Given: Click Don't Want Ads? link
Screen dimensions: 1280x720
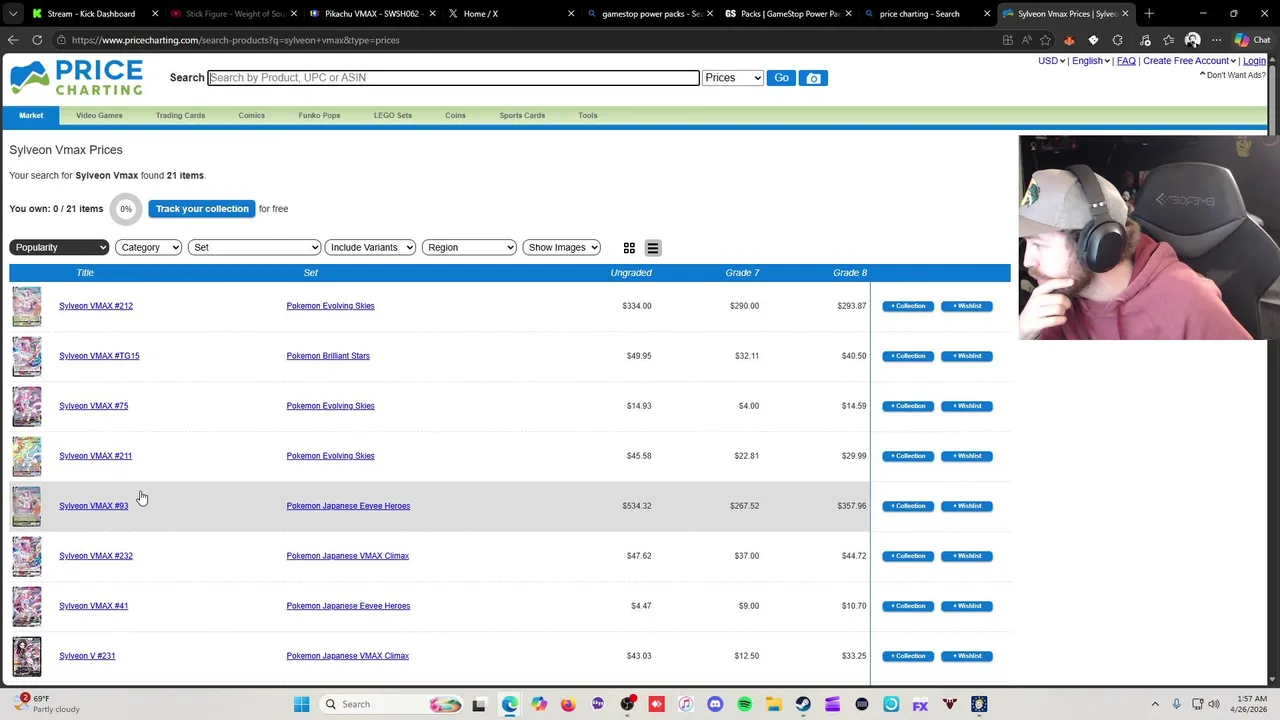Looking at the screenshot, I should click(1235, 76).
